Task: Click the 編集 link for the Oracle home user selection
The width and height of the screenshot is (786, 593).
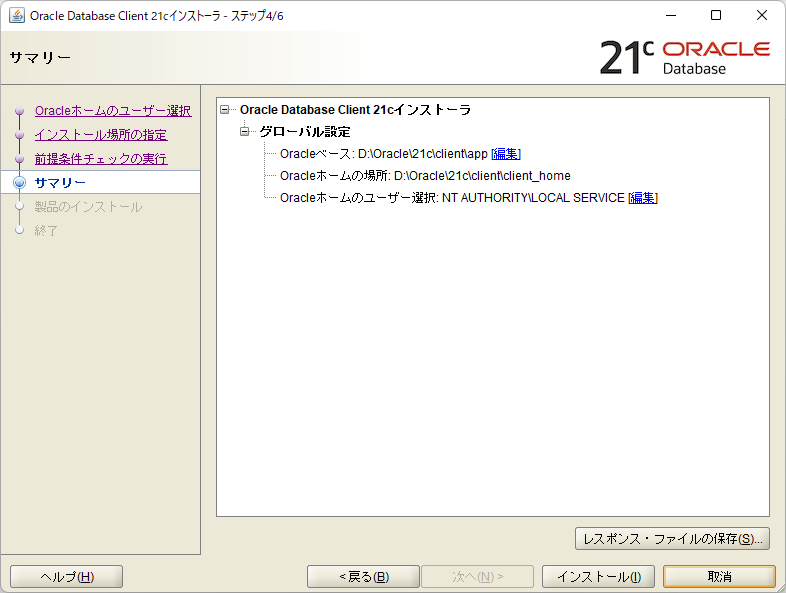Action: point(643,198)
